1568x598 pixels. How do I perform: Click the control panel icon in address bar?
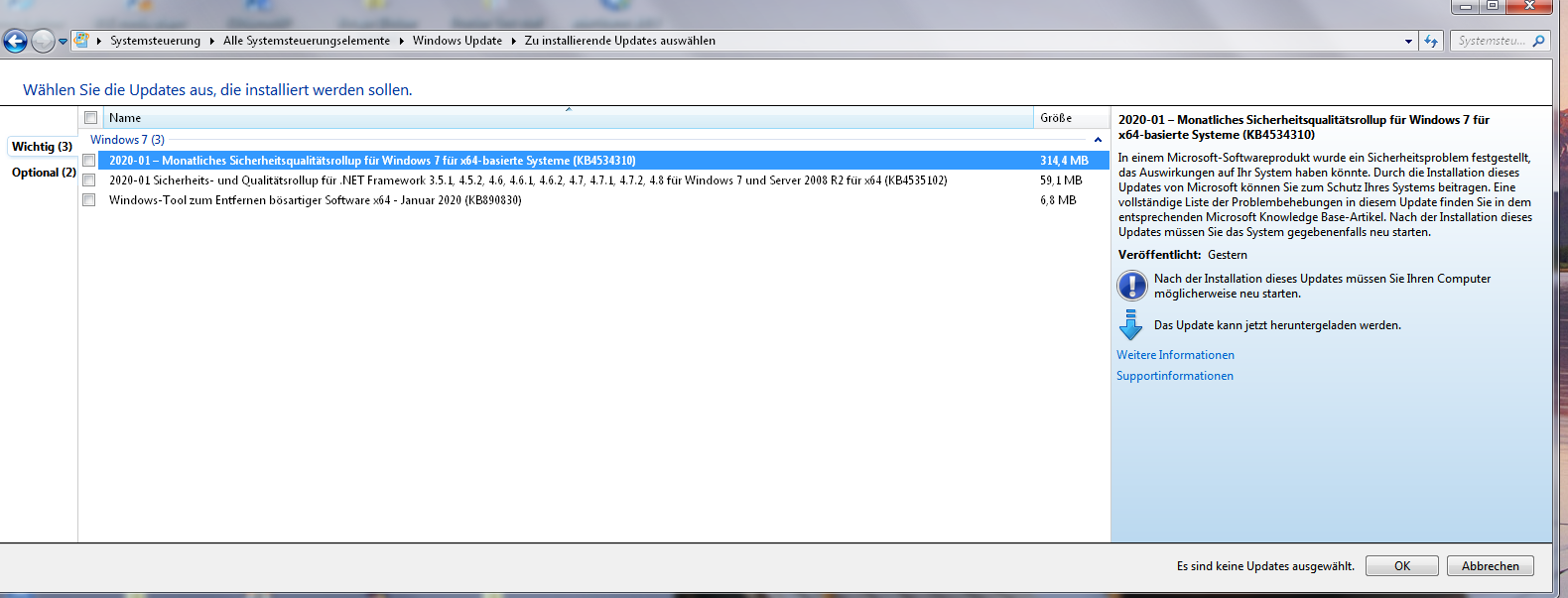82,41
